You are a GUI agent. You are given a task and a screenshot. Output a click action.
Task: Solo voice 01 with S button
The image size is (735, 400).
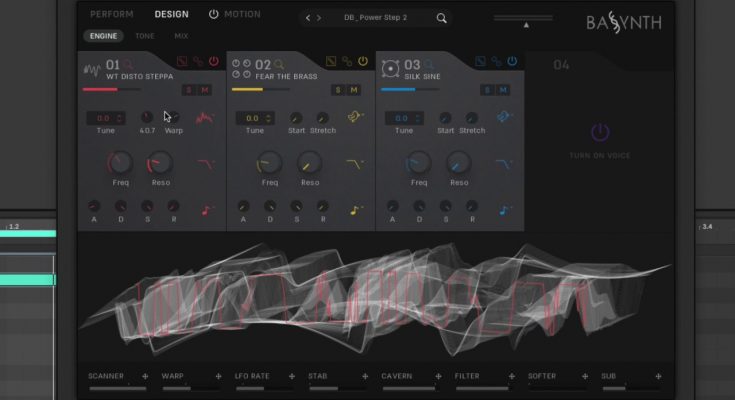tap(188, 90)
